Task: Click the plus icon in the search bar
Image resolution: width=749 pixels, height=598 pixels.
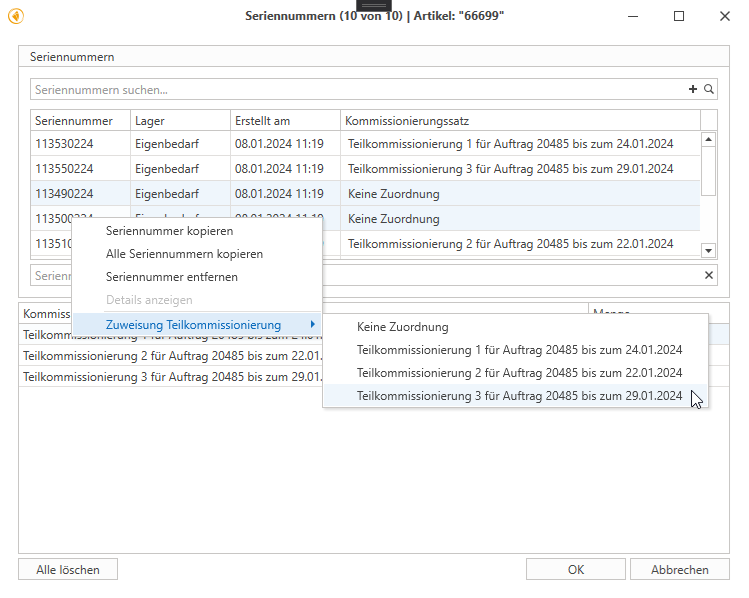Action: tap(693, 90)
